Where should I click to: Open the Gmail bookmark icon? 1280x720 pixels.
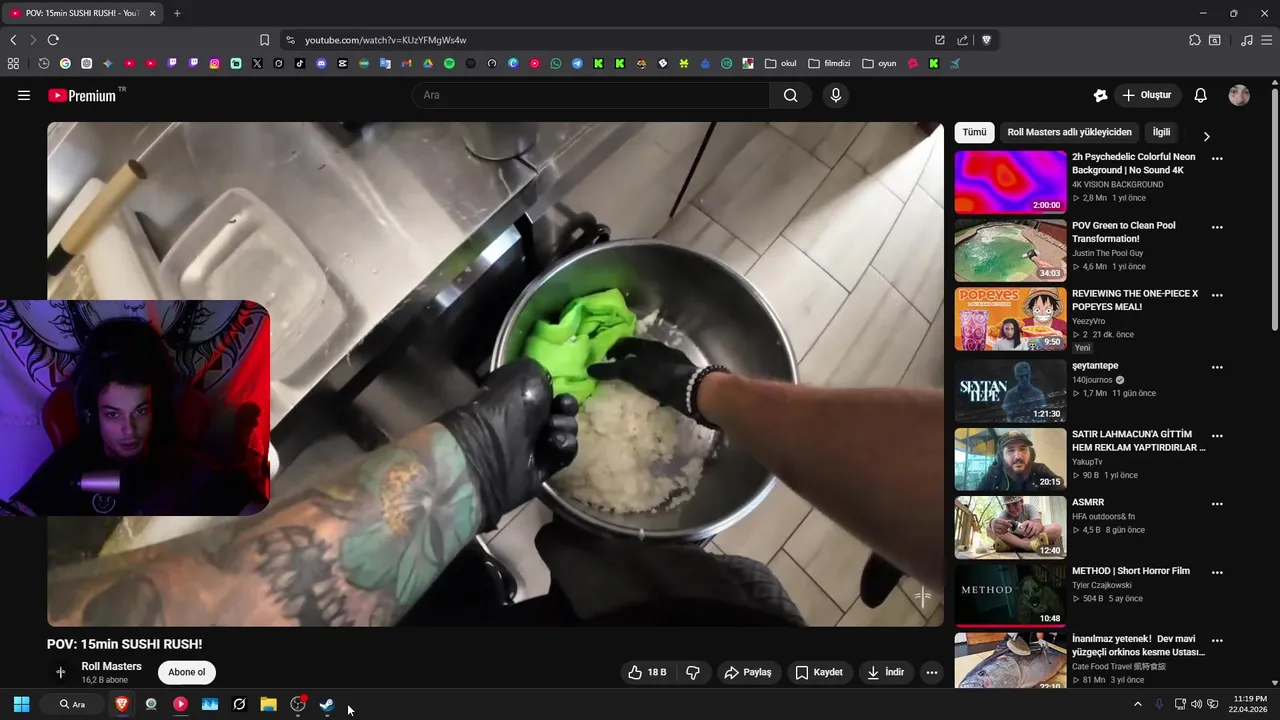coord(406,63)
